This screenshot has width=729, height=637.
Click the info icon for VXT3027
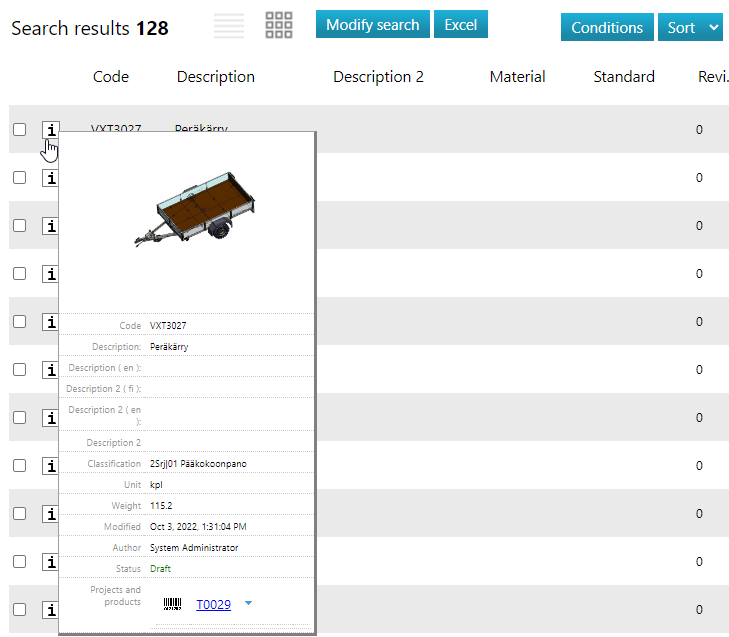click(50, 130)
